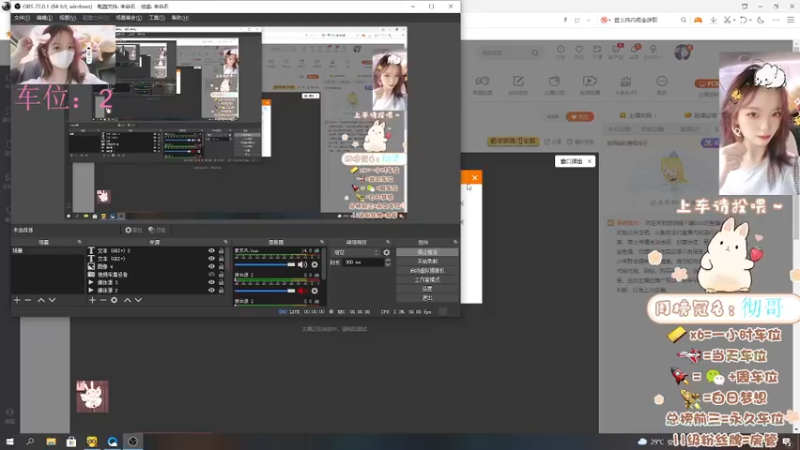Click the browser undo arrow icon
800x450 pixels.
pyautogui.click(x=743, y=20)
